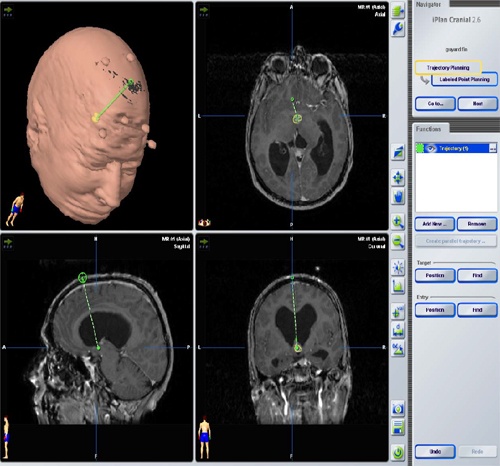The height and width of the screenshot is (466, 500).
Task: Click the Undo button
Action: [435, 452]
